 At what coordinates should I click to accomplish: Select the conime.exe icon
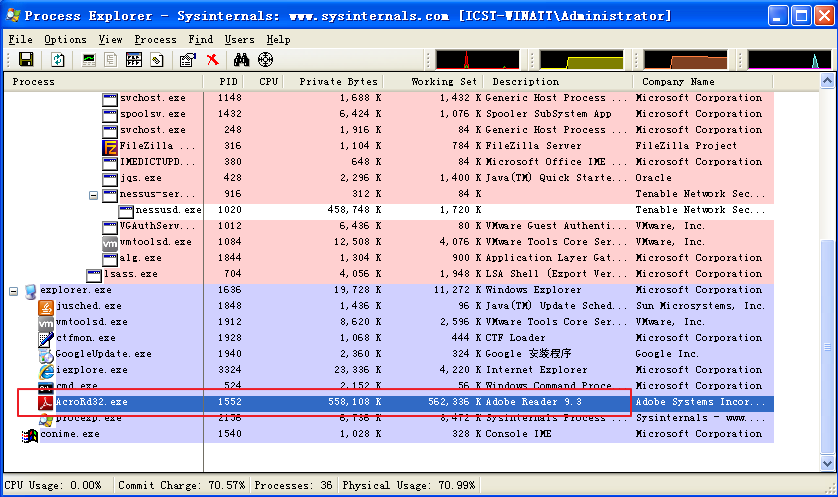coord(30,436)
